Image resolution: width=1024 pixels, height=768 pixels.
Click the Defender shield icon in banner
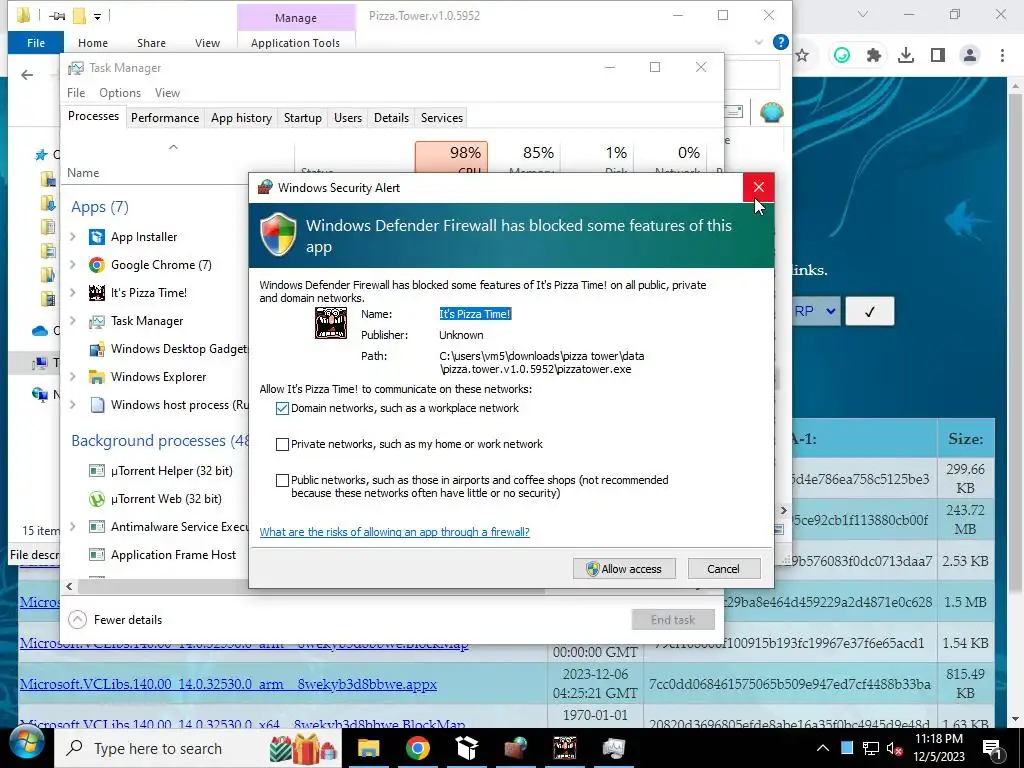pyautogui.click(x=278, y=234)
